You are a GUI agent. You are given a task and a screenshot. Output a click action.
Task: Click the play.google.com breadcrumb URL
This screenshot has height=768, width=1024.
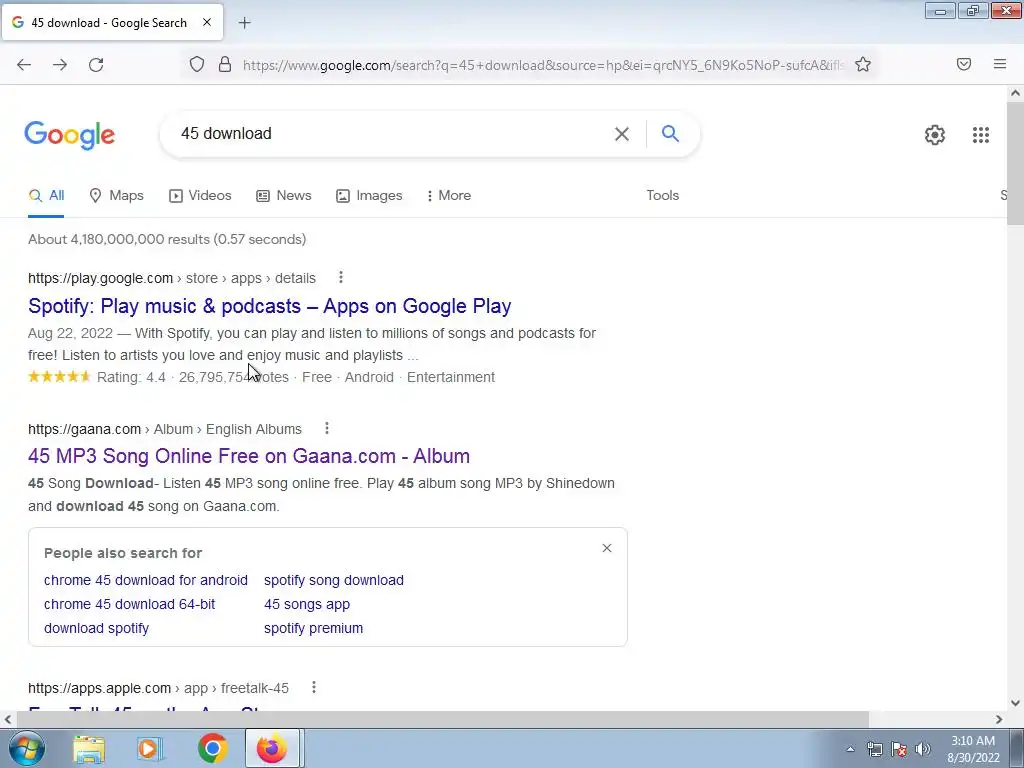[x=172, y=278]
